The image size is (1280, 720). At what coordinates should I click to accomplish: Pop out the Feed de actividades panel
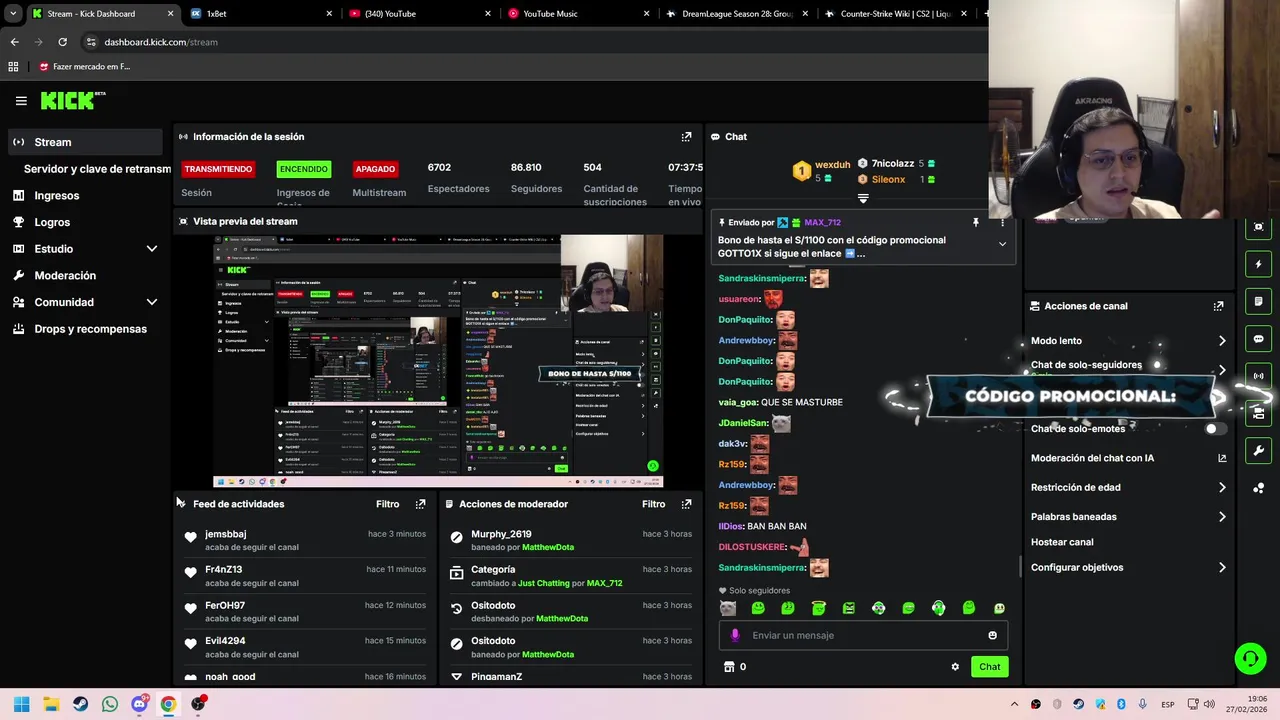tap(420, 504)
